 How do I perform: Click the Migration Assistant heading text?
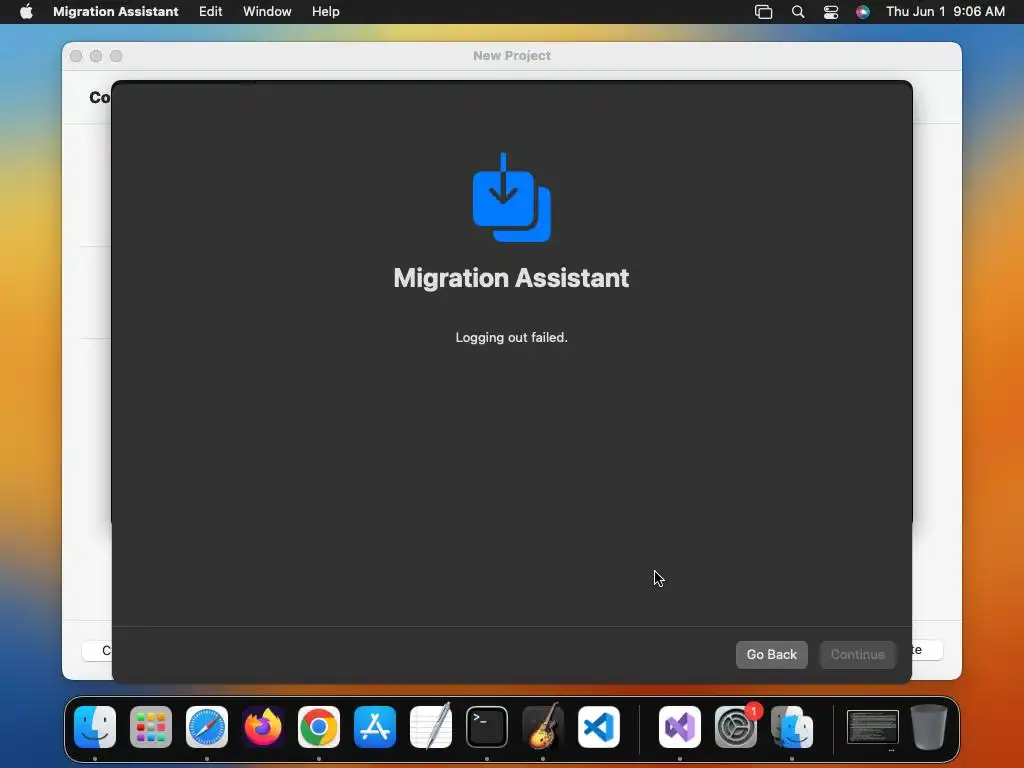tap(511, 278)
